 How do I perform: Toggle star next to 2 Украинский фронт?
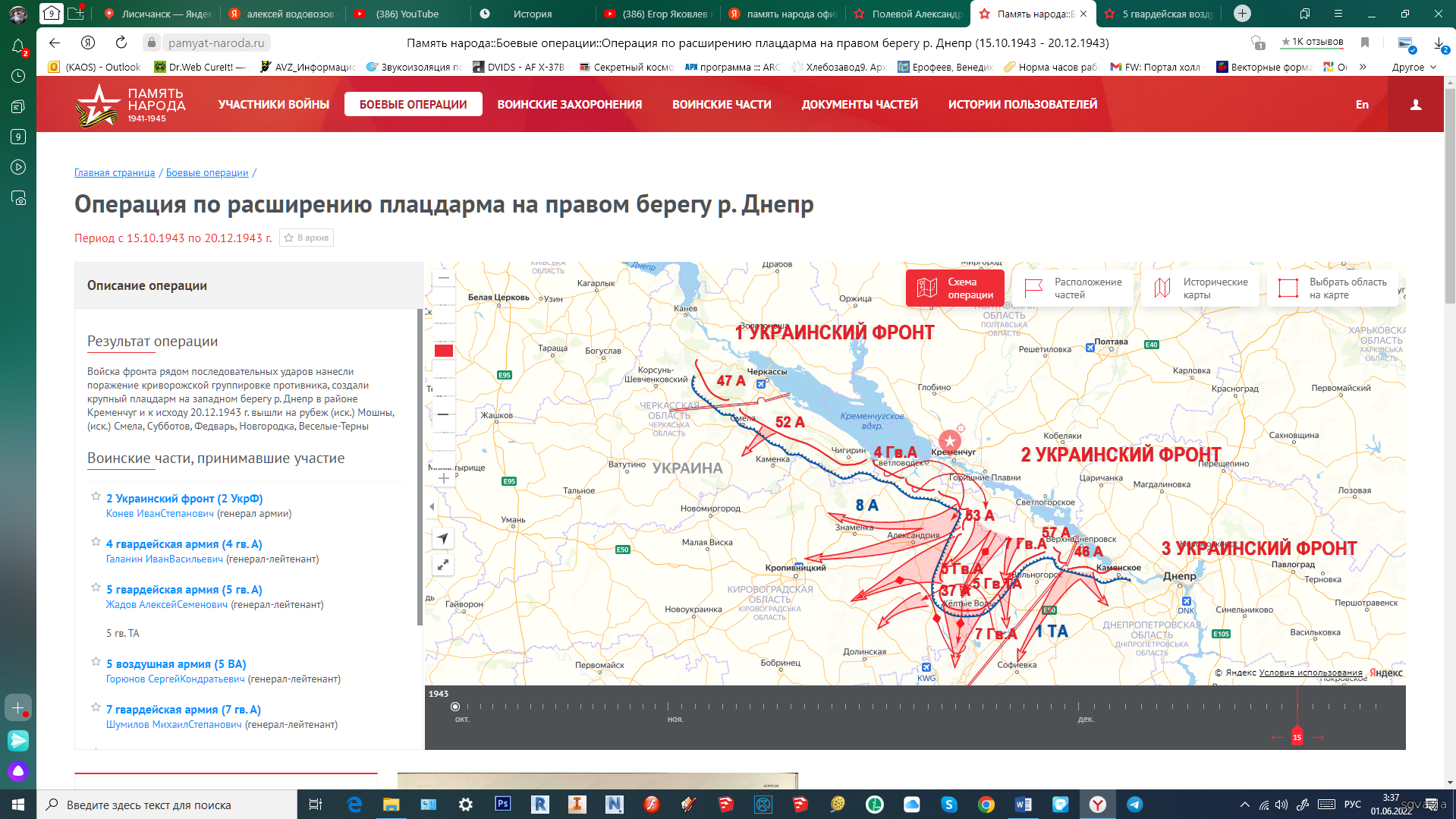(x=96, y=497)
